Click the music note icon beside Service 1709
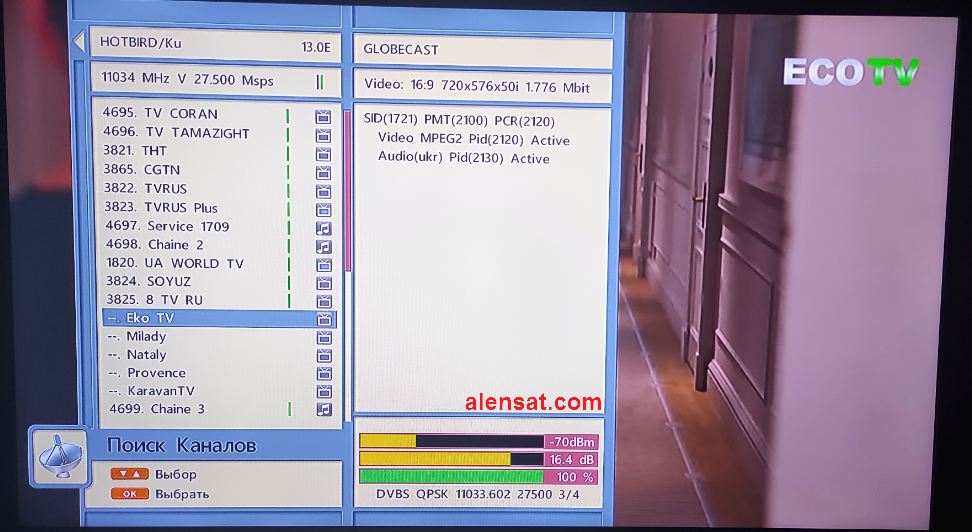The width and height of the screenshot is (972, 532). [323, 227]
